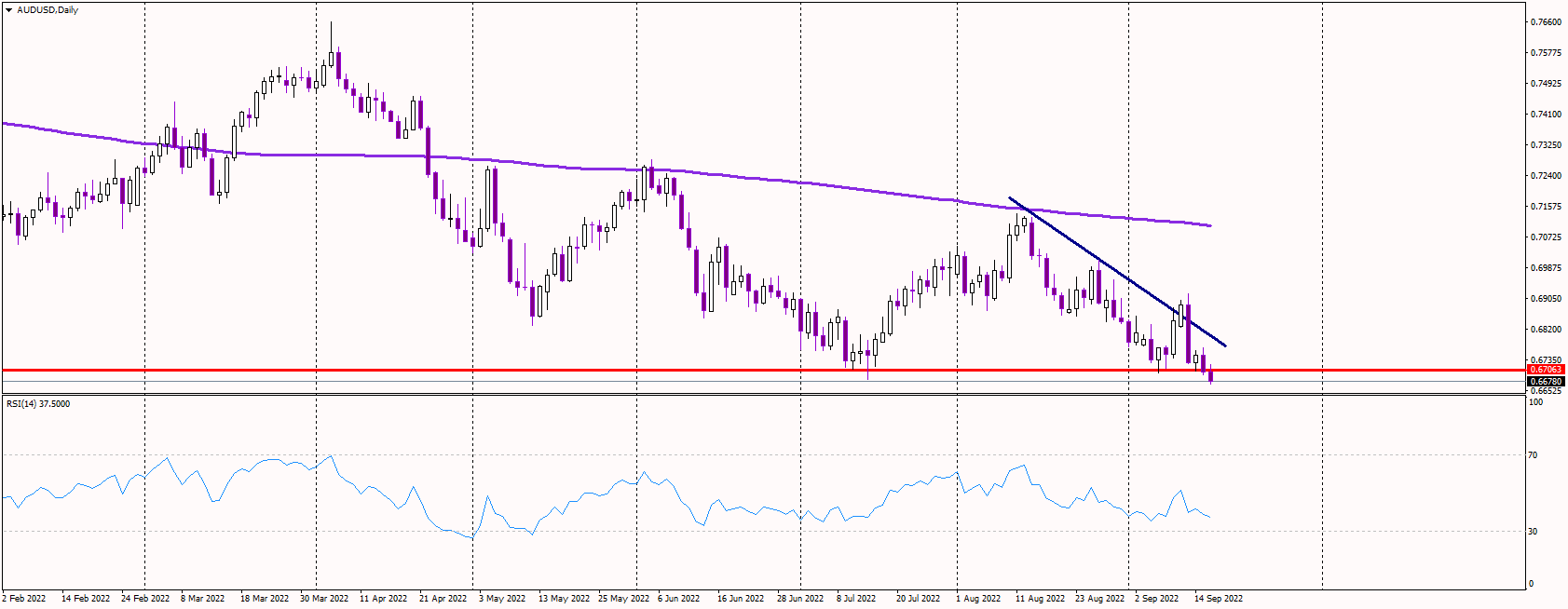Click the 3 May 2022 date label

502,599
